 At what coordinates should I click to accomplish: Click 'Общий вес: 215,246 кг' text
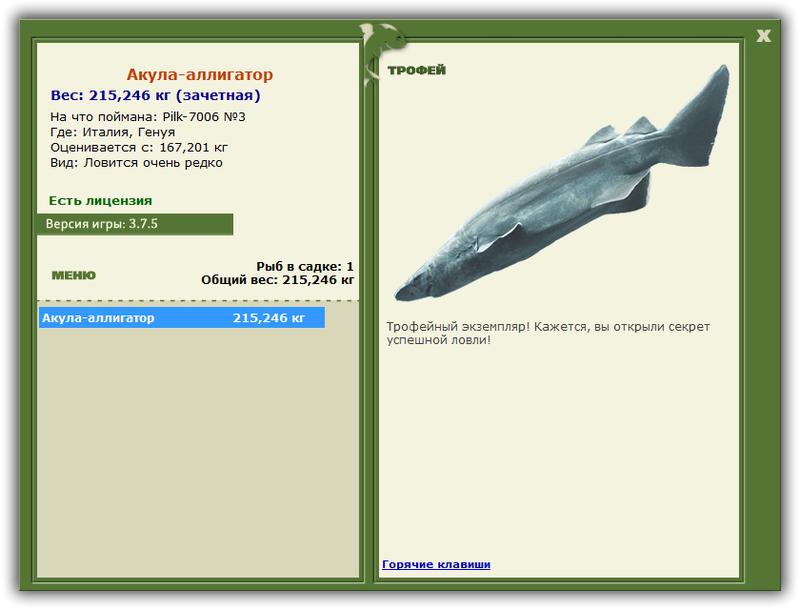[x=278, y=280]
